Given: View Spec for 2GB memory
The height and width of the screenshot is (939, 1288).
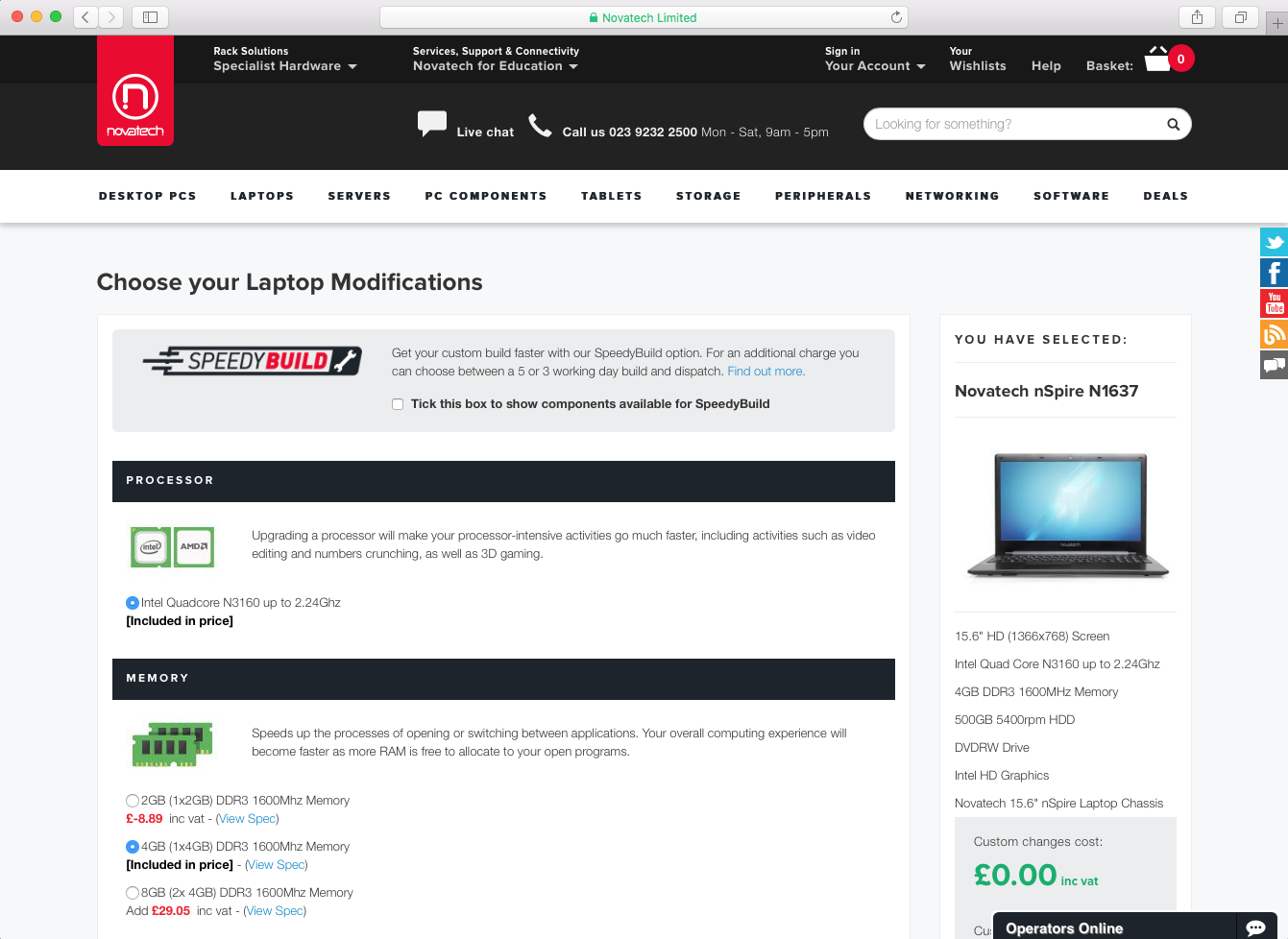Looking at the screenshot, I should (x=248, y=819).
